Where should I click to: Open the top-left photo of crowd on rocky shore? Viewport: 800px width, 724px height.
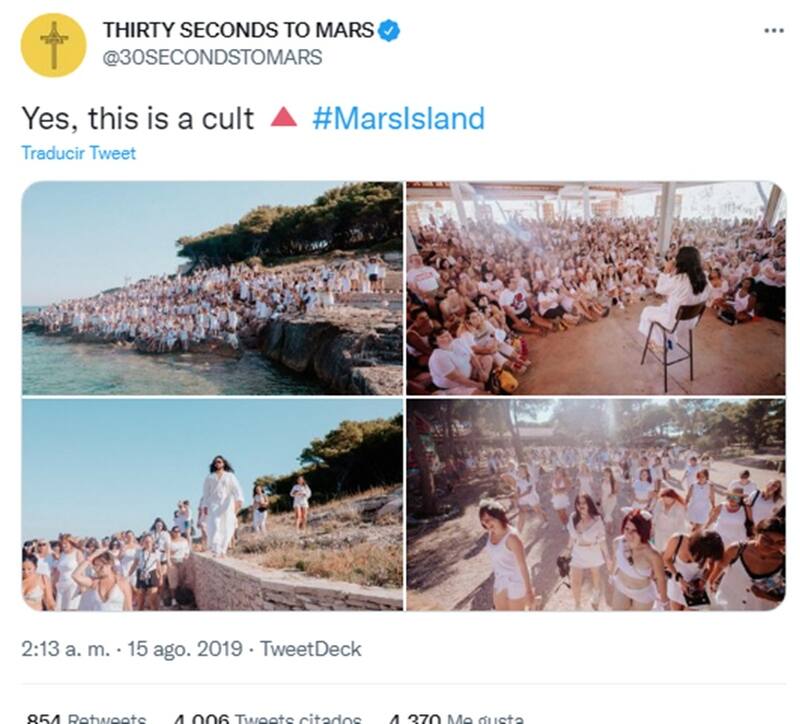point(211,288)
